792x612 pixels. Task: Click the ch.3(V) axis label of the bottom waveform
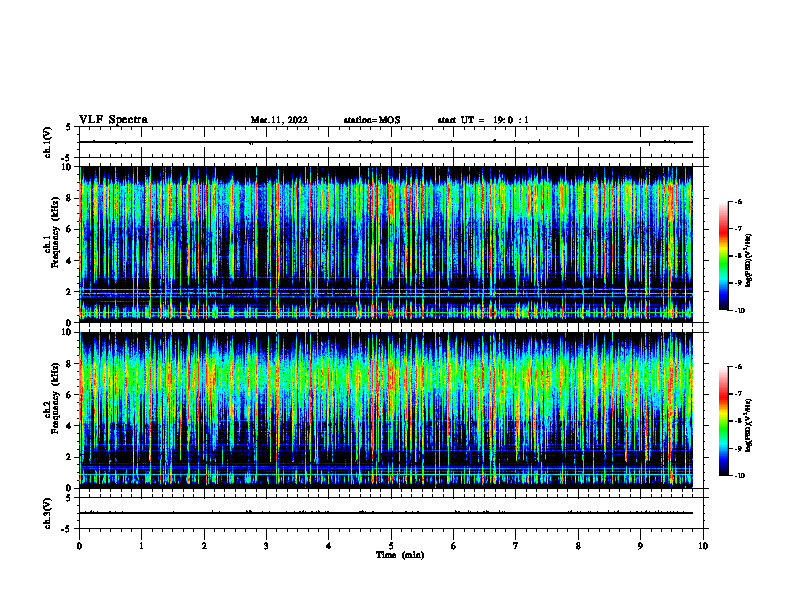(x=48, y=513)
